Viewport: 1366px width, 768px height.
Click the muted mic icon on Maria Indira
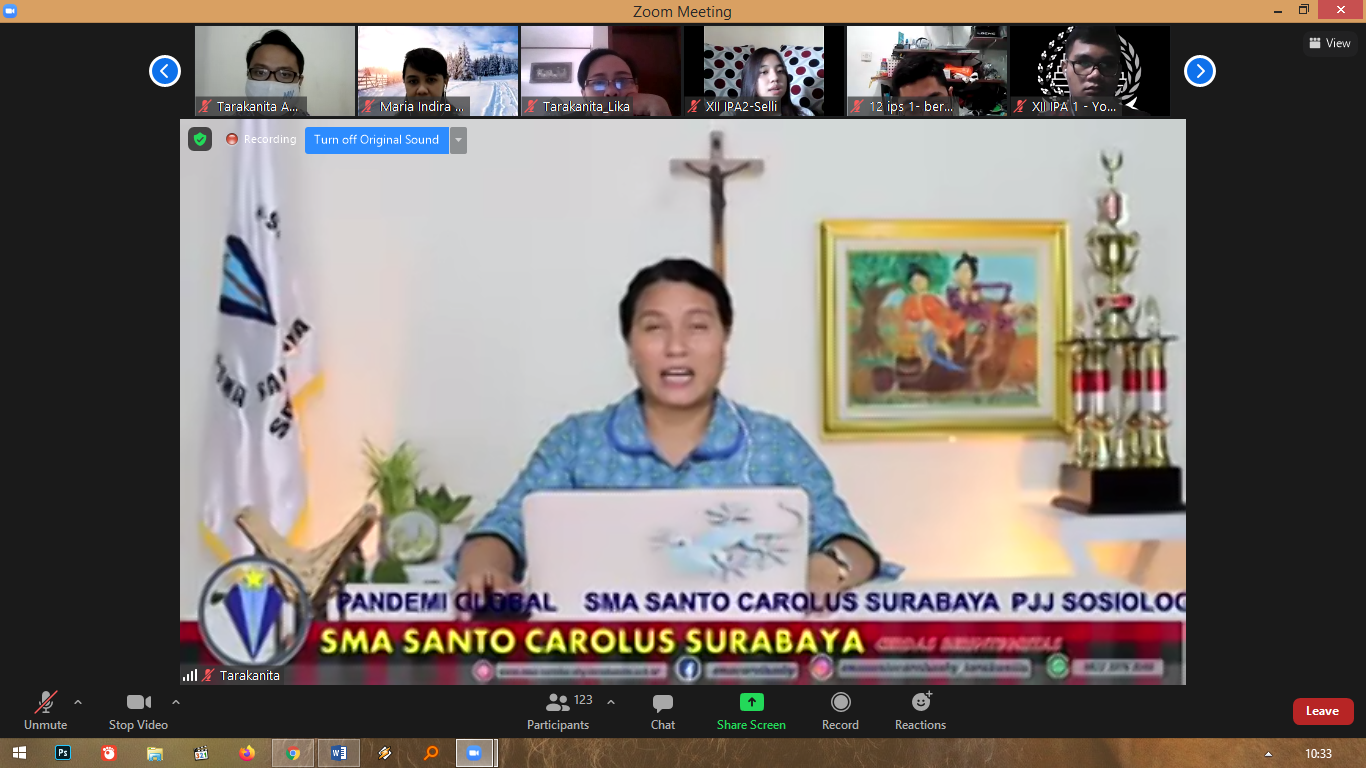369,106
